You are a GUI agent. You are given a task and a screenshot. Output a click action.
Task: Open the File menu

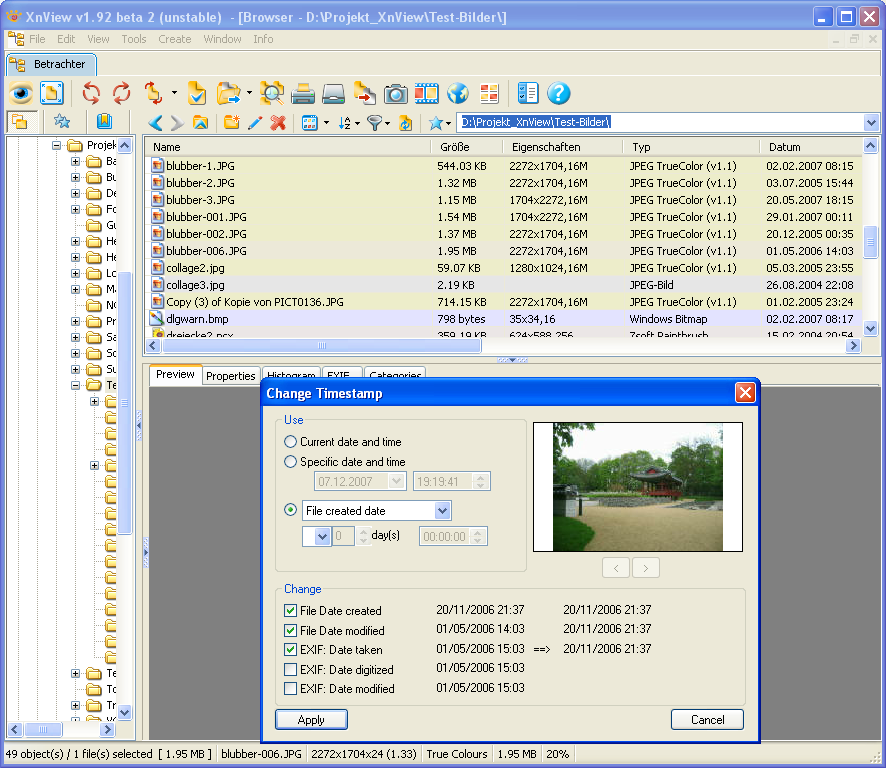pos(37,39)
